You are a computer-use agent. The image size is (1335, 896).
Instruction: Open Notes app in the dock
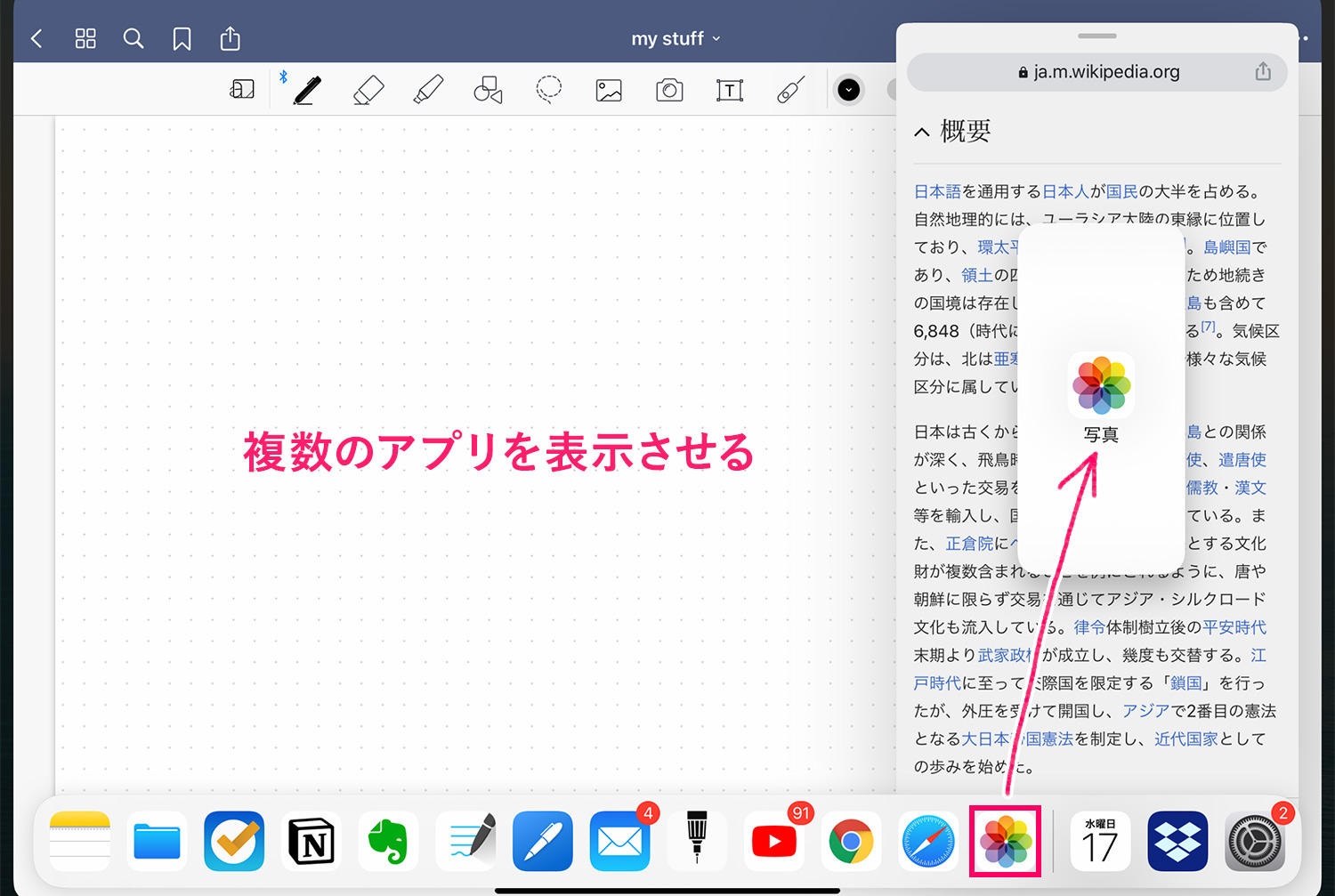coord(80,841)
